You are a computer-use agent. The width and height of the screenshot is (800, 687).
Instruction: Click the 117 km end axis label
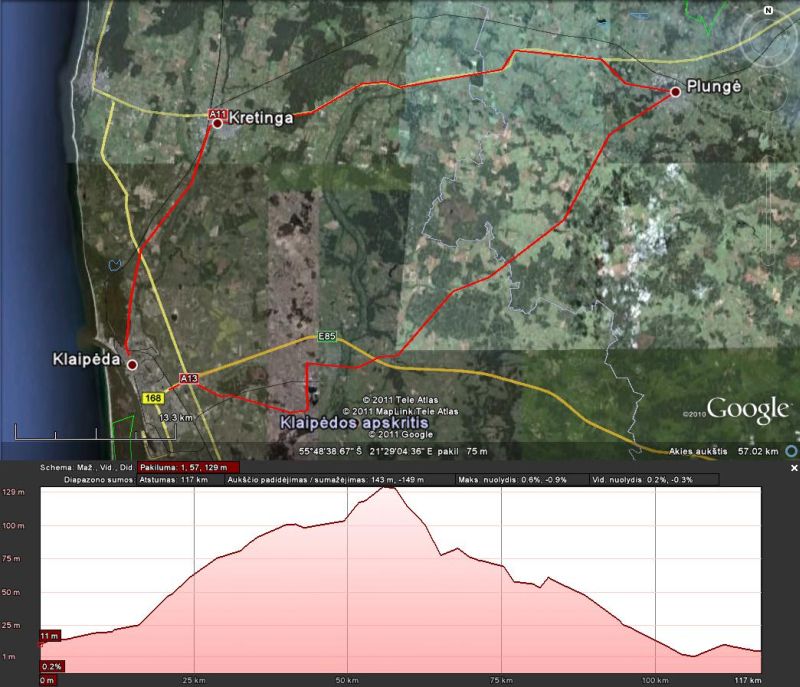(x=748, y=680)
